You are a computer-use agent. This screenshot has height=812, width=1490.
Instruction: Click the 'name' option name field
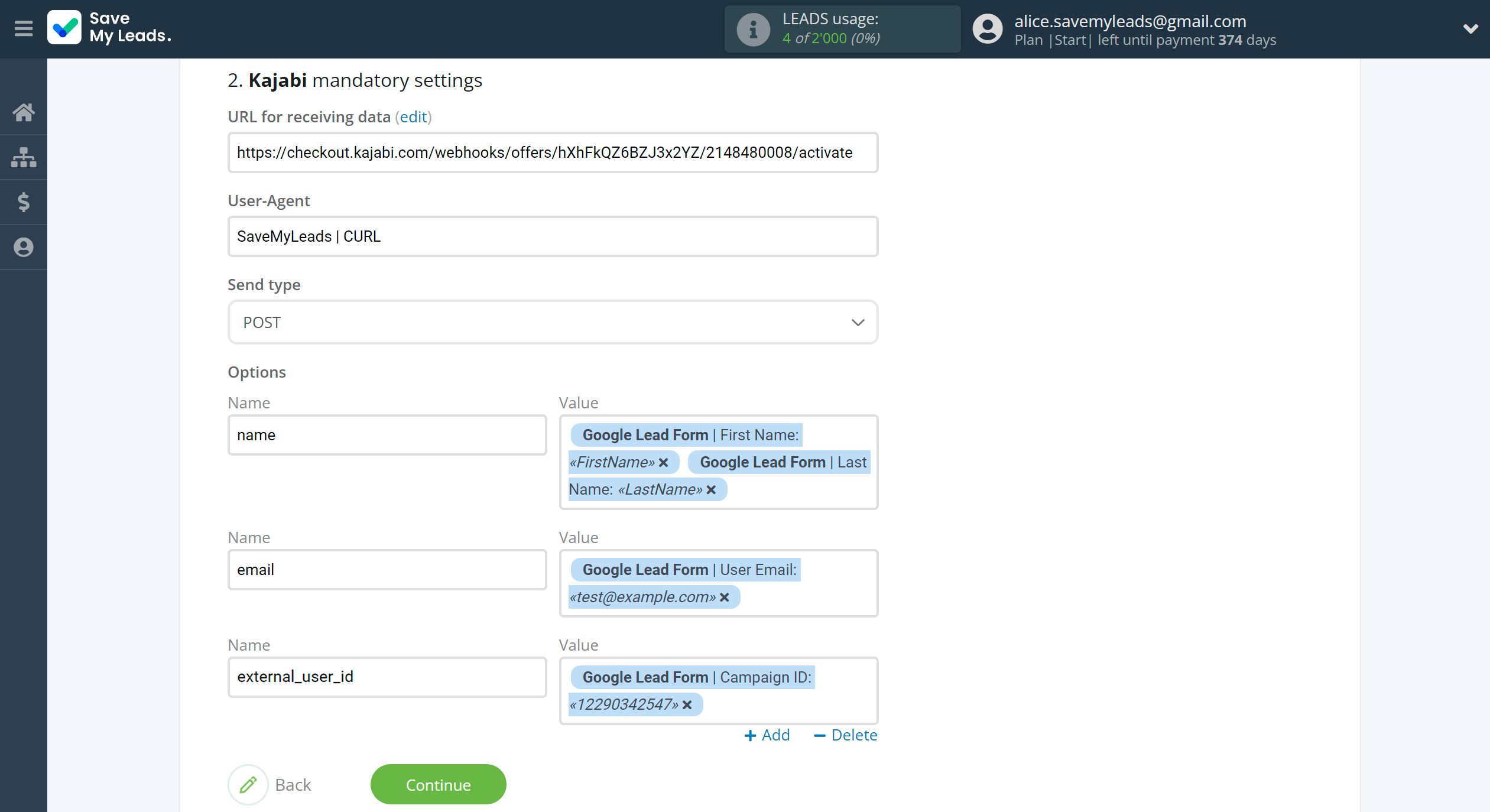387,435
